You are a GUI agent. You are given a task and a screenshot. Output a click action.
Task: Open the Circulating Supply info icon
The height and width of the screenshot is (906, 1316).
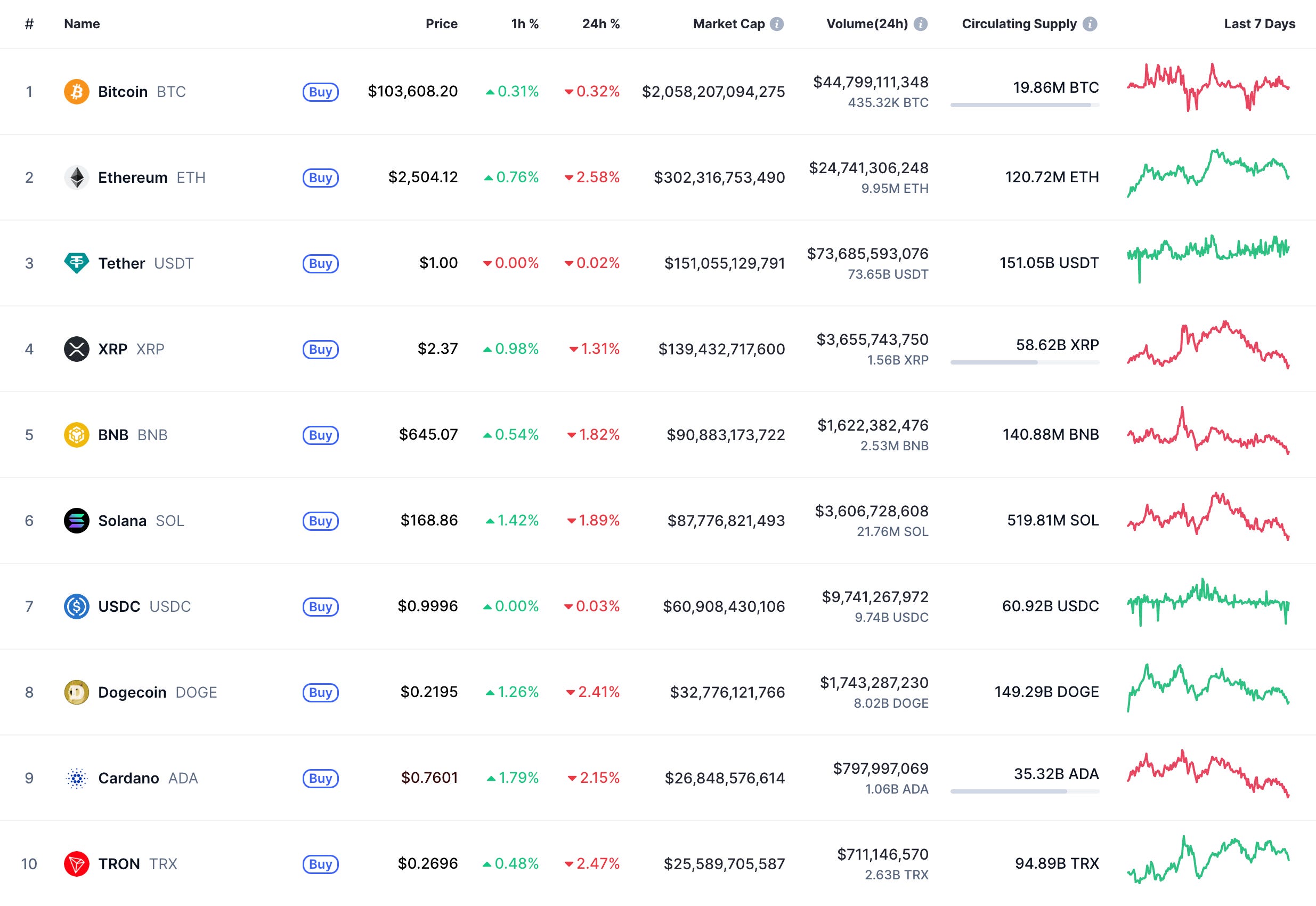(x=1090, y=24)
